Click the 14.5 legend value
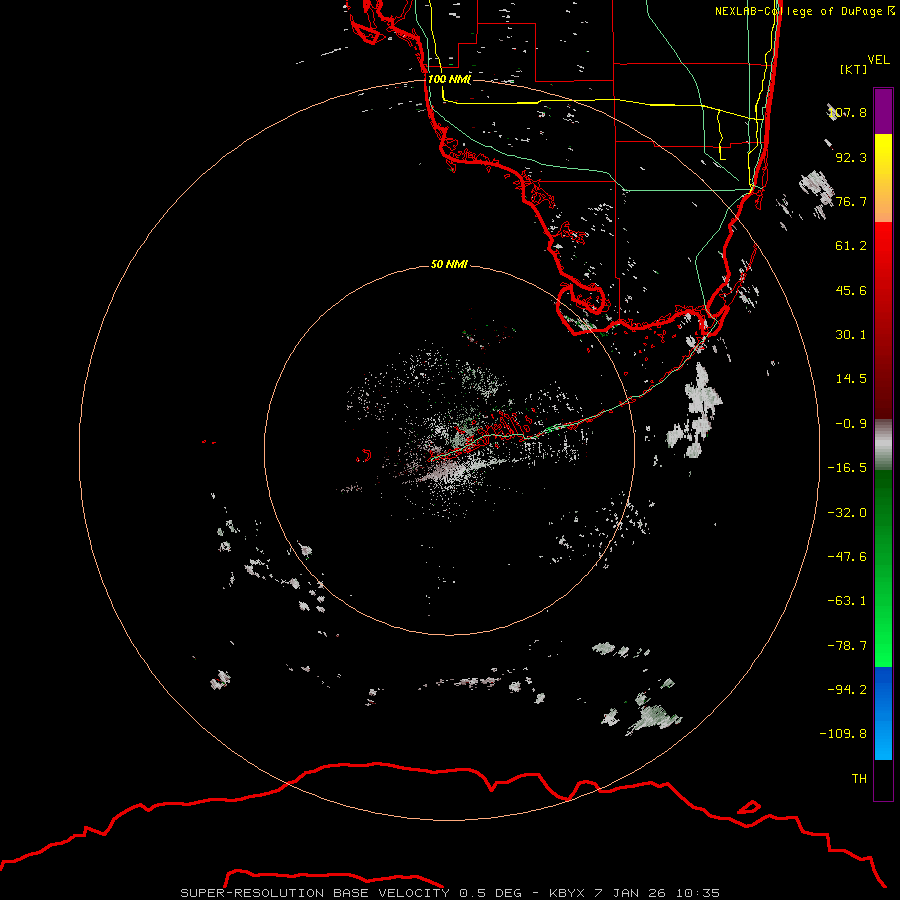The image size is (900, 900). tap(851, 379)
